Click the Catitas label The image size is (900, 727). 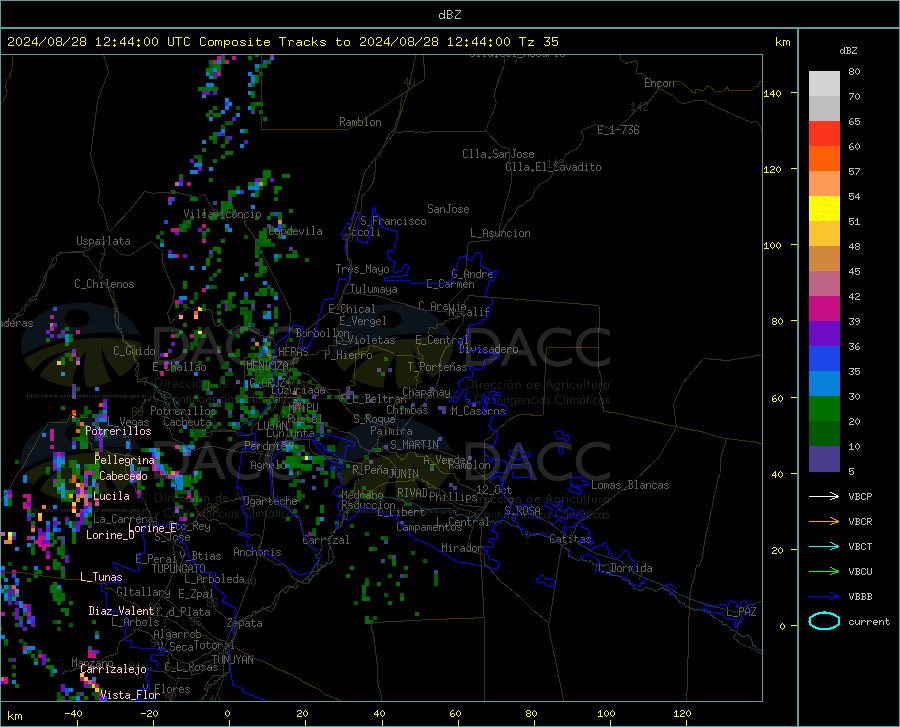point(571,539)
